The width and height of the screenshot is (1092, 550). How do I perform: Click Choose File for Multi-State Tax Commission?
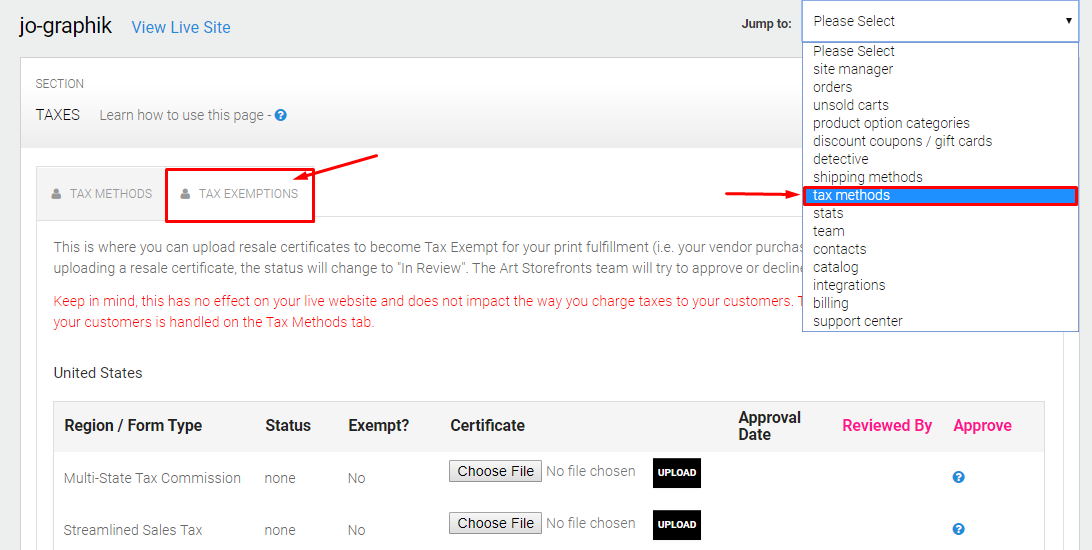tap(495, 471)
